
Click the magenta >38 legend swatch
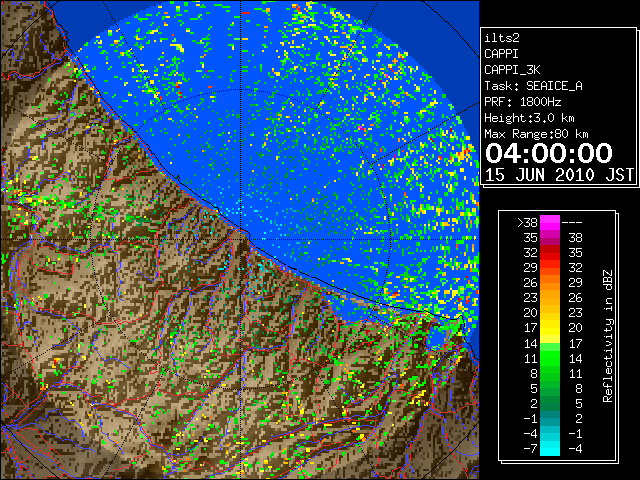(550, 222)
